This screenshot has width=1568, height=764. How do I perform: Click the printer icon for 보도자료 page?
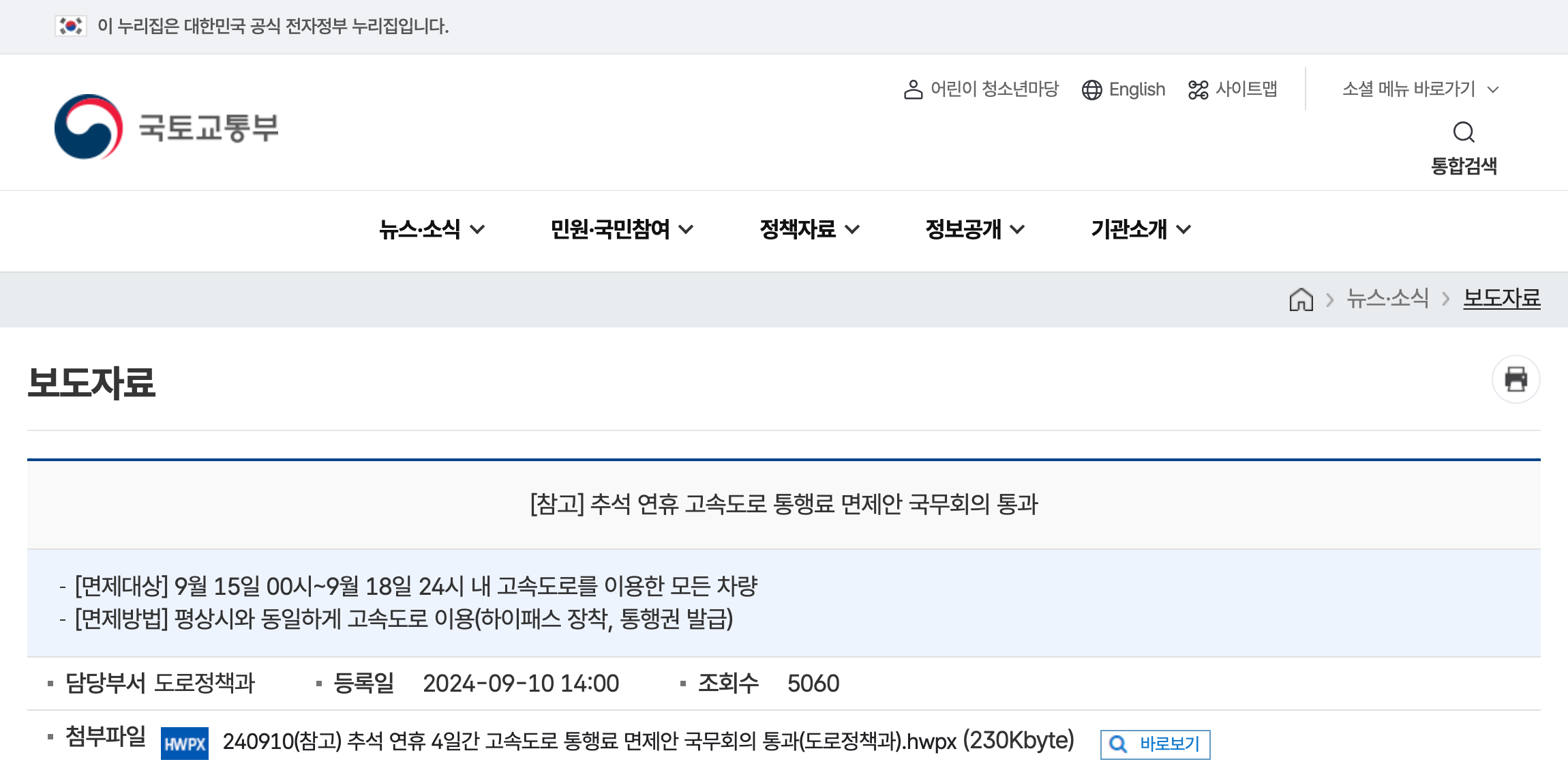click(1516, 379)
